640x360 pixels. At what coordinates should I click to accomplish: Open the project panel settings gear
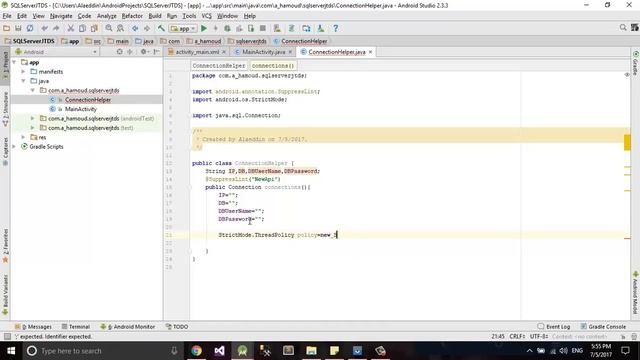[144, 52]
